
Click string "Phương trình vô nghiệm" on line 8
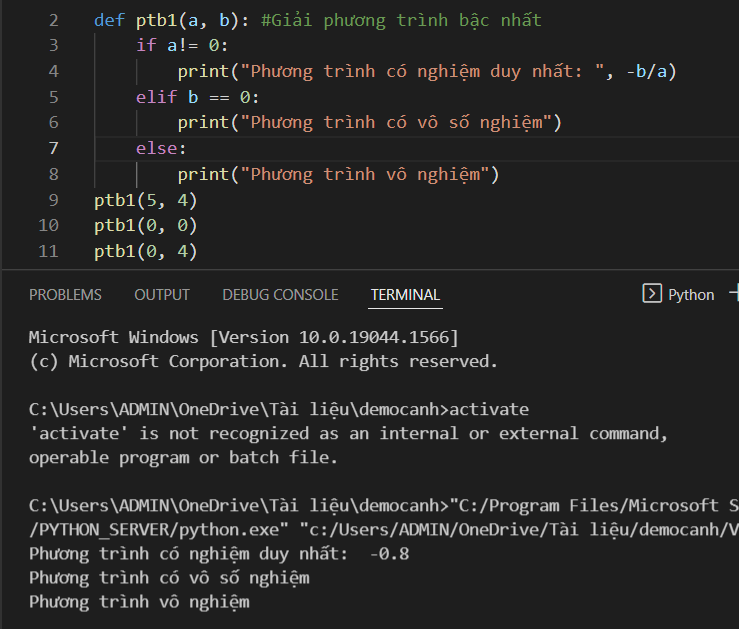[365, 175]
